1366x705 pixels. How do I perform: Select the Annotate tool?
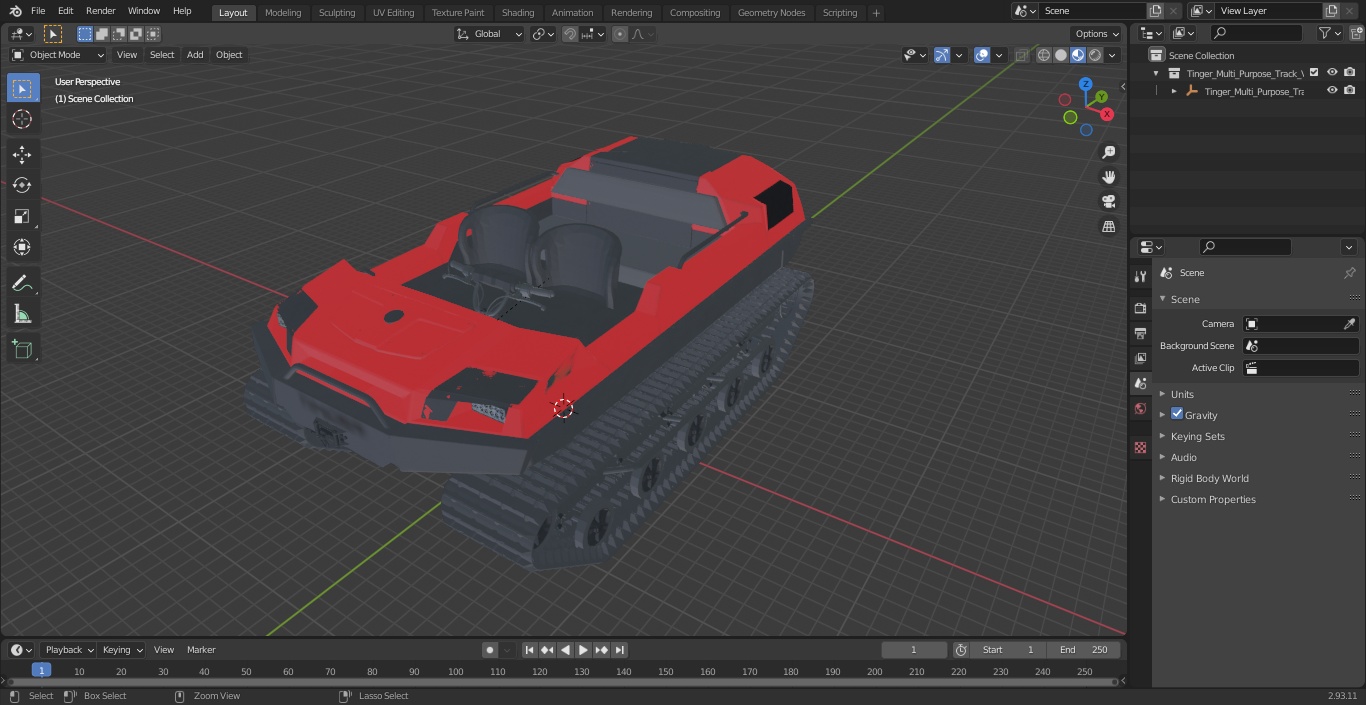tap(22, 283)
